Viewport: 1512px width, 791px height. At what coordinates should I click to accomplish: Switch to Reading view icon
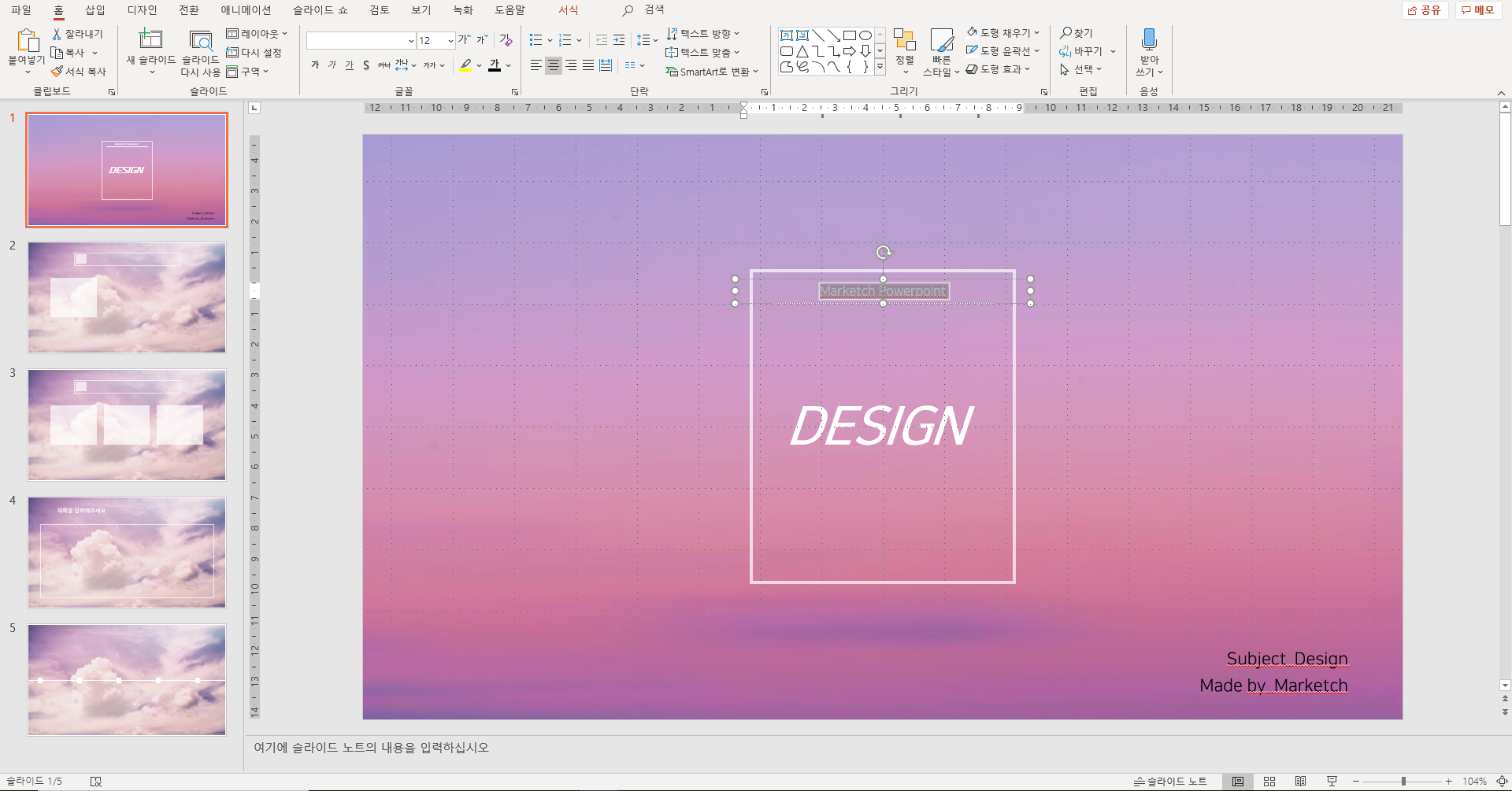click(x=1300, y=782)
